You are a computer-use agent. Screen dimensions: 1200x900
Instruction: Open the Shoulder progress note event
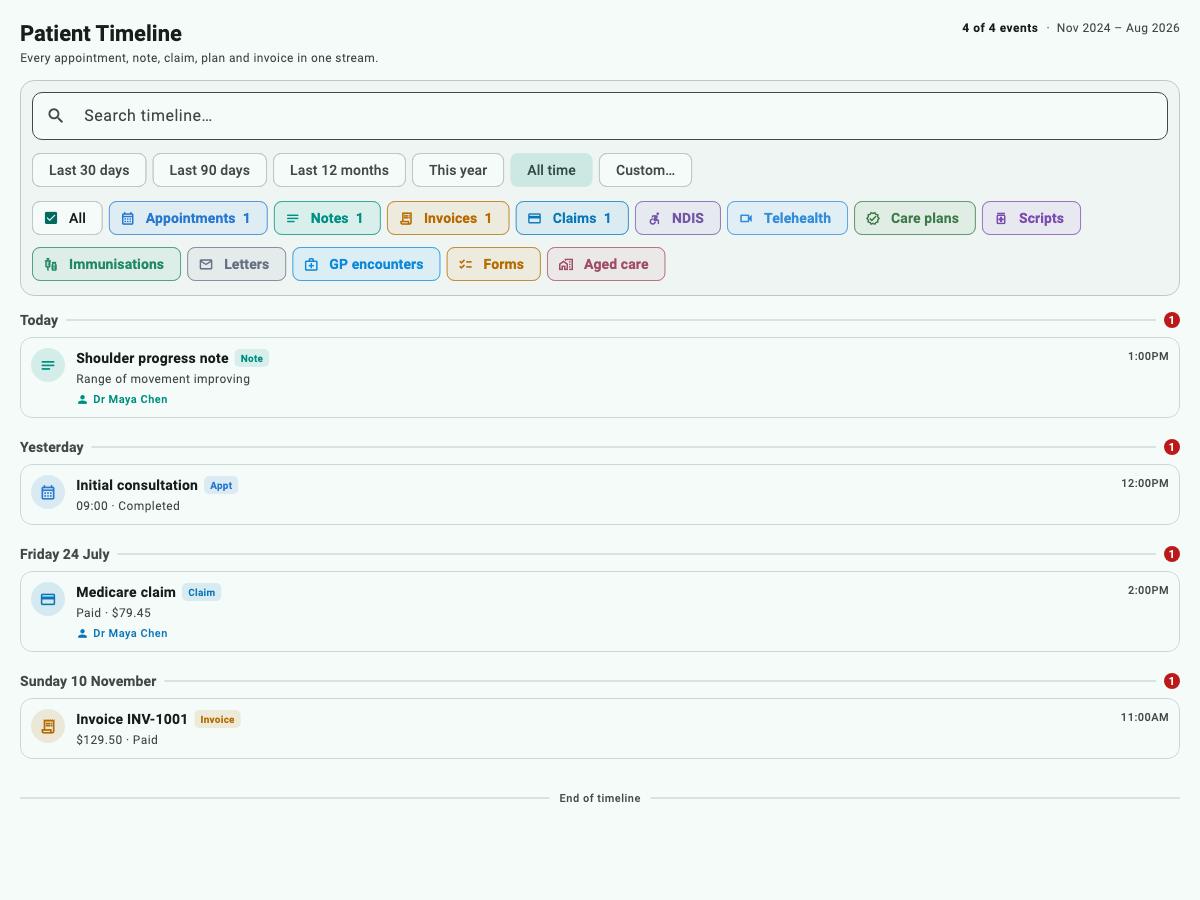click(x=600, y=377)
